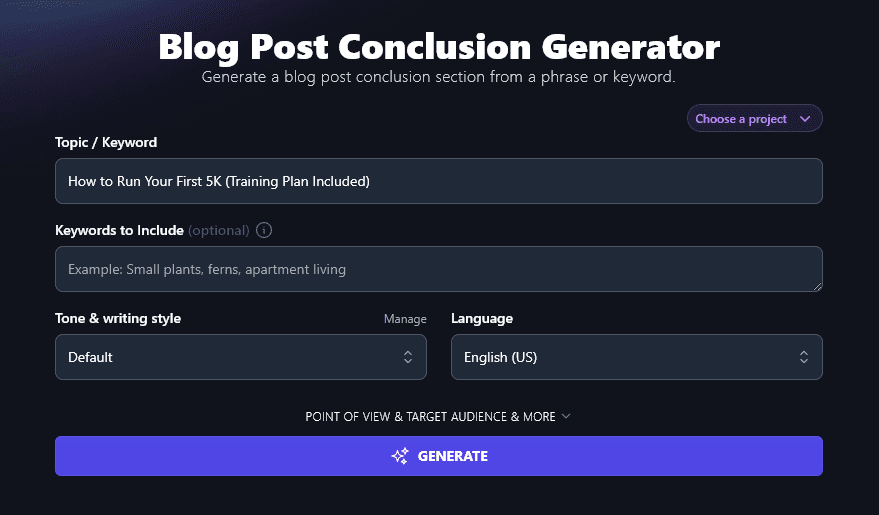Focus the Topic / Keyword input field
879x515 pixels.
438,181
